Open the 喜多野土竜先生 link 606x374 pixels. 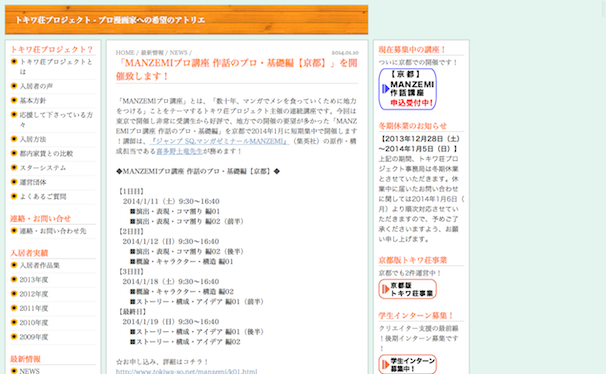[x=179, y=151]
